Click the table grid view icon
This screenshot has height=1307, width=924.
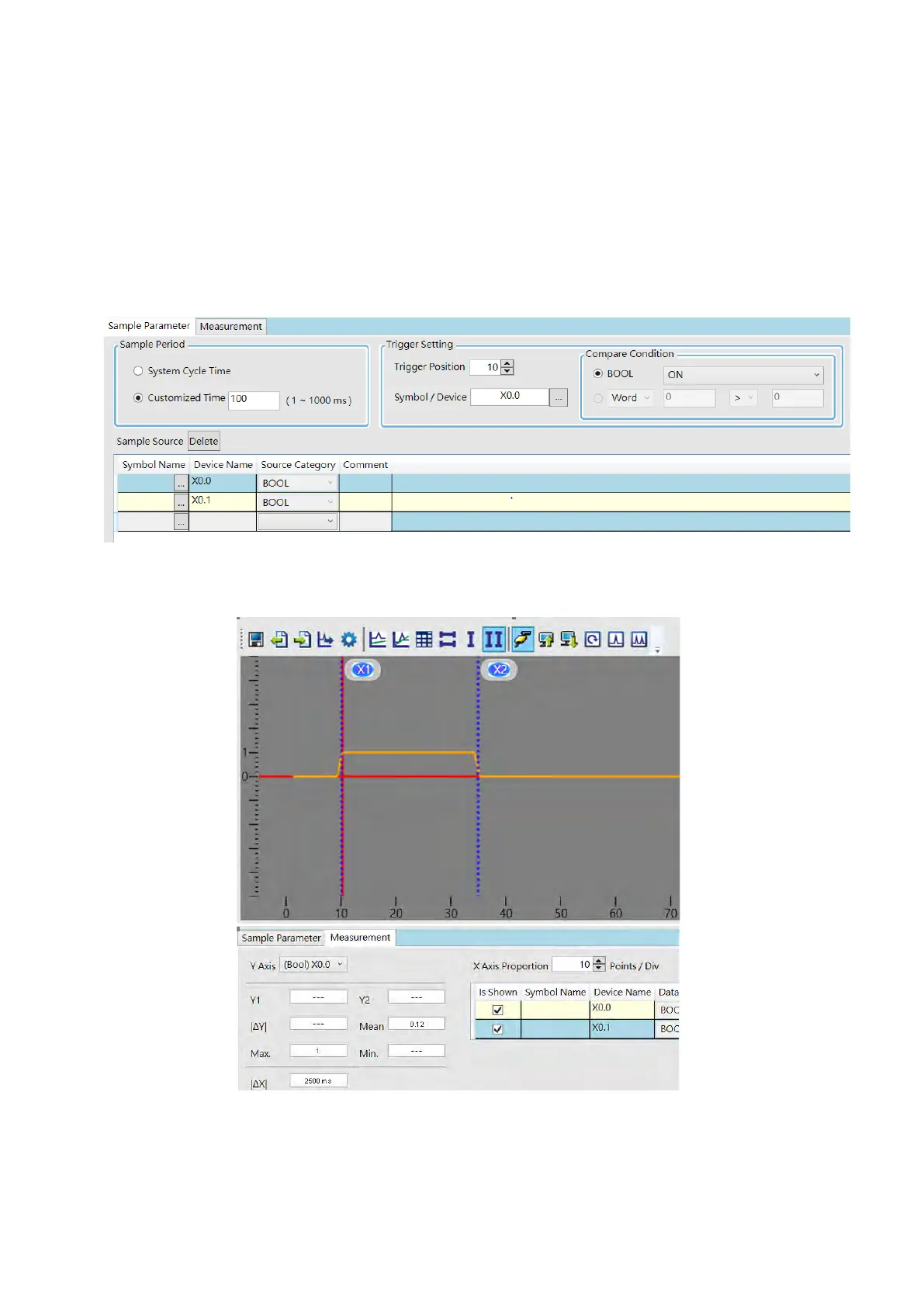click(424, 640)
